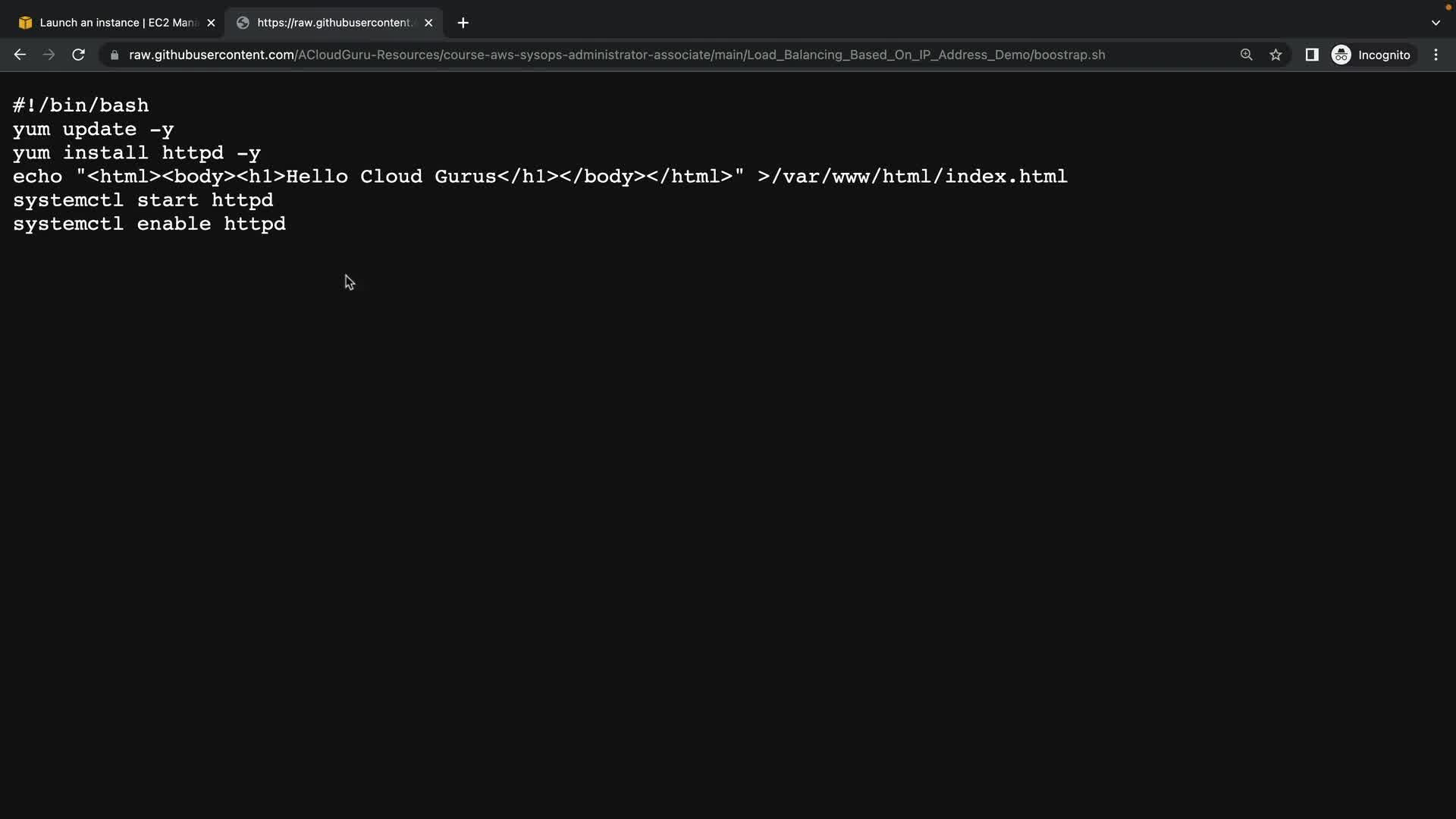
Task: Close the raw.githubusercontent tab
Action: pos(428,23)
